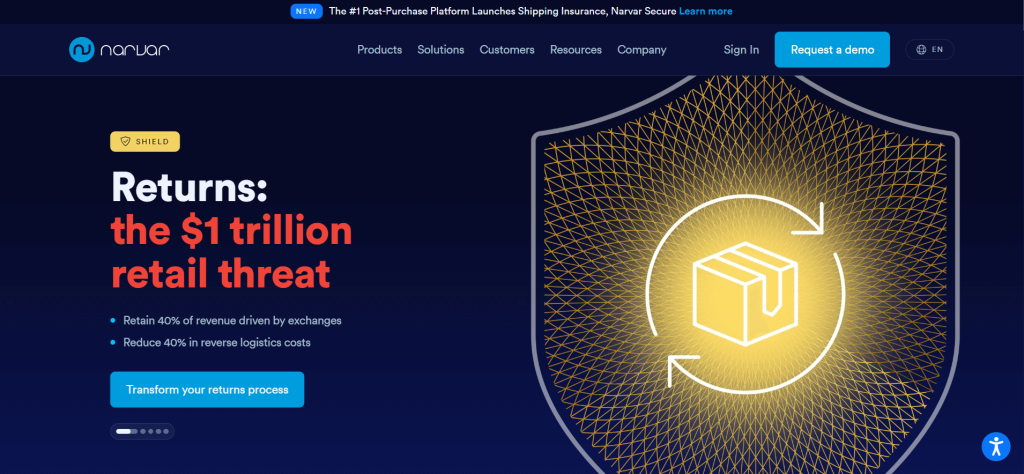Click the Request a demo button

tap(832, 50)
